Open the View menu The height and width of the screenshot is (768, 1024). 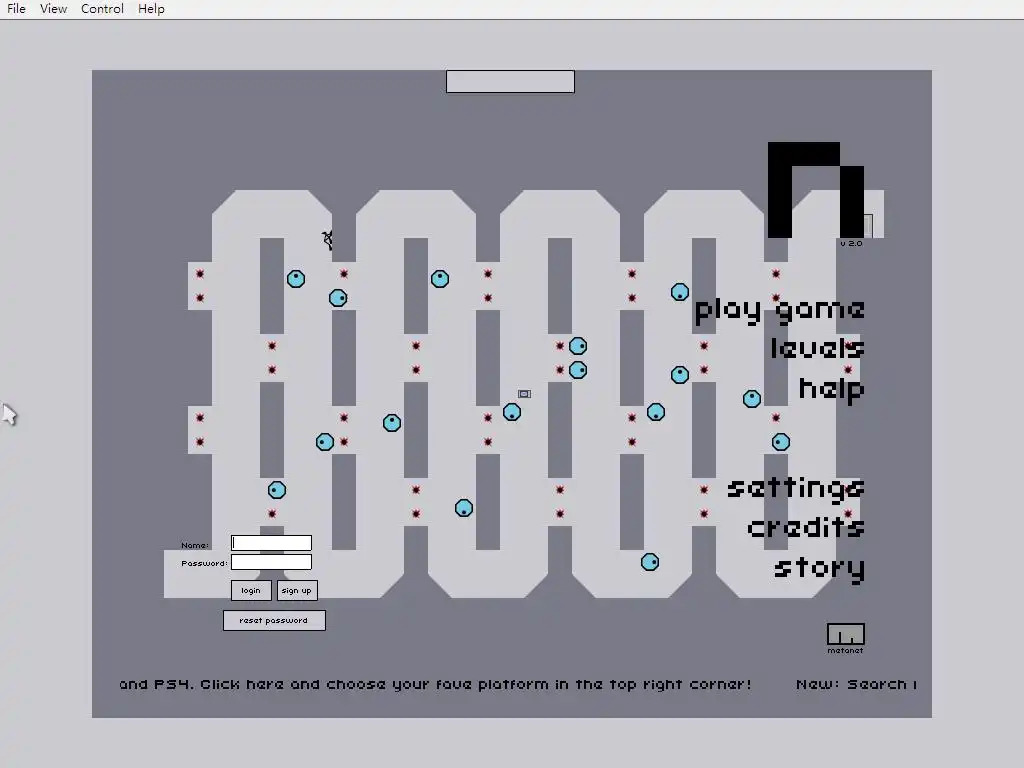point(54,8)
